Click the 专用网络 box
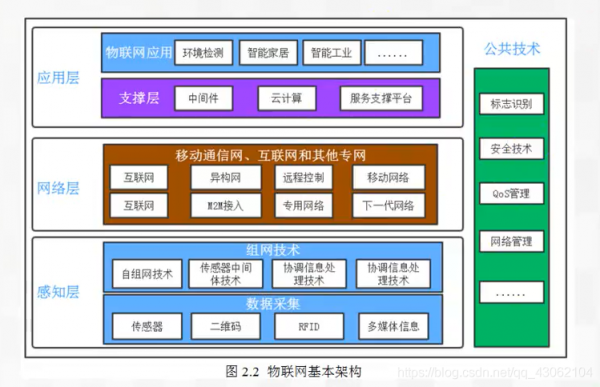This screenshot has height=387, width=600. [304, 206]
